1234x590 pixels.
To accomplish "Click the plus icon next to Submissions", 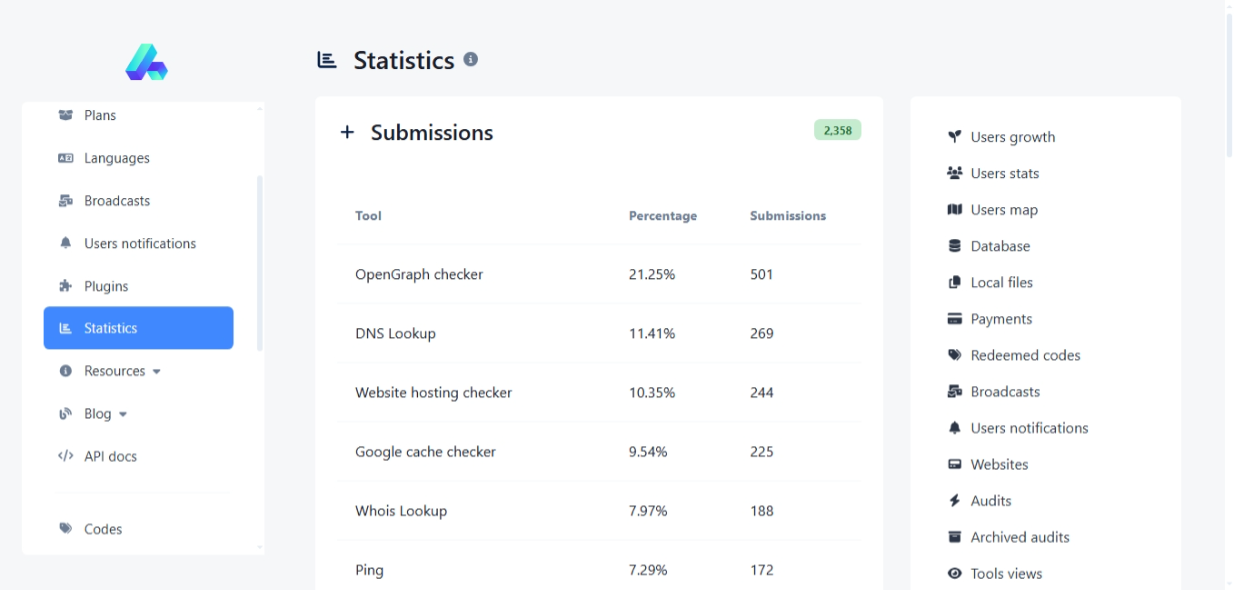I will tap(347, 133).
